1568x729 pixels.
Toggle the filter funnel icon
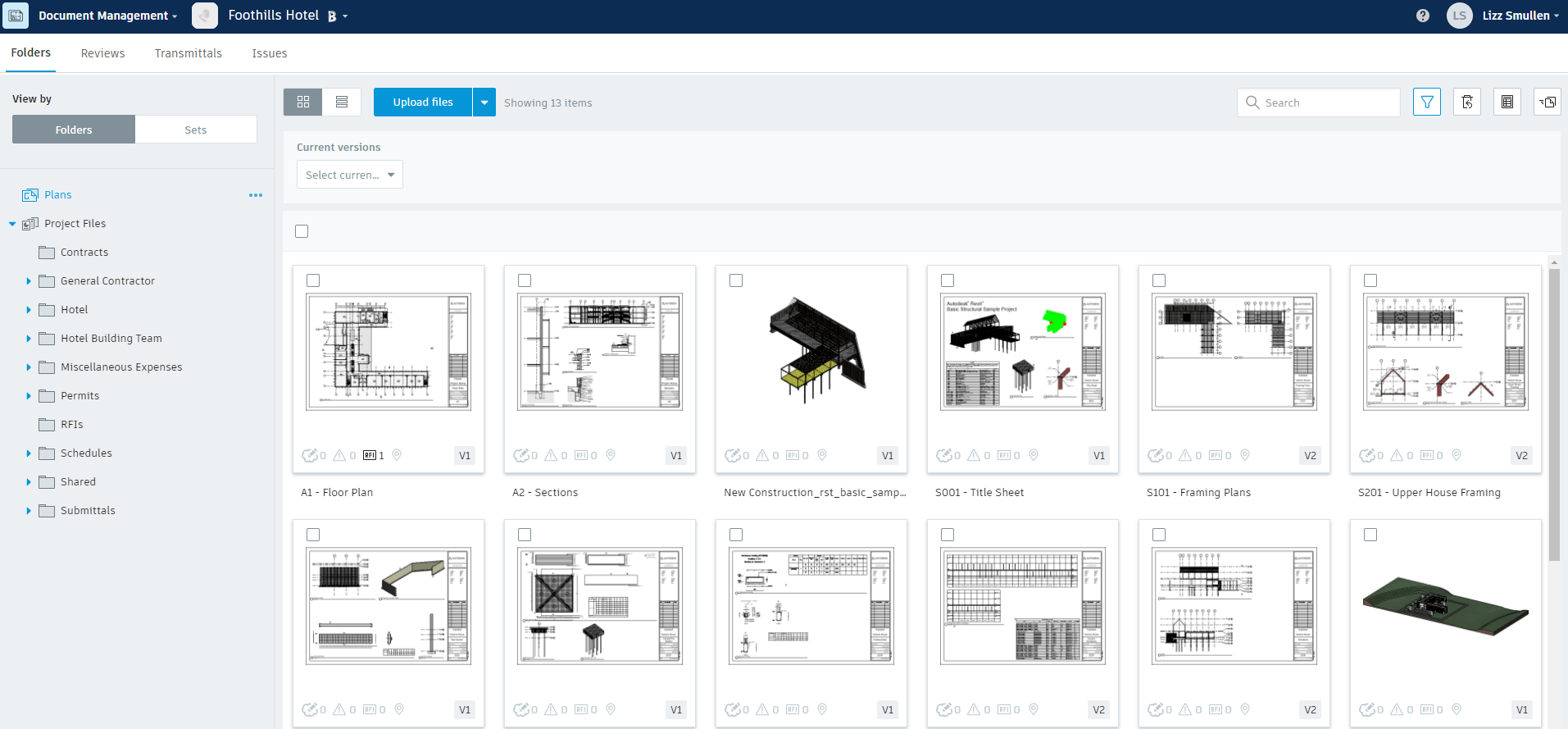[1427, 103]
